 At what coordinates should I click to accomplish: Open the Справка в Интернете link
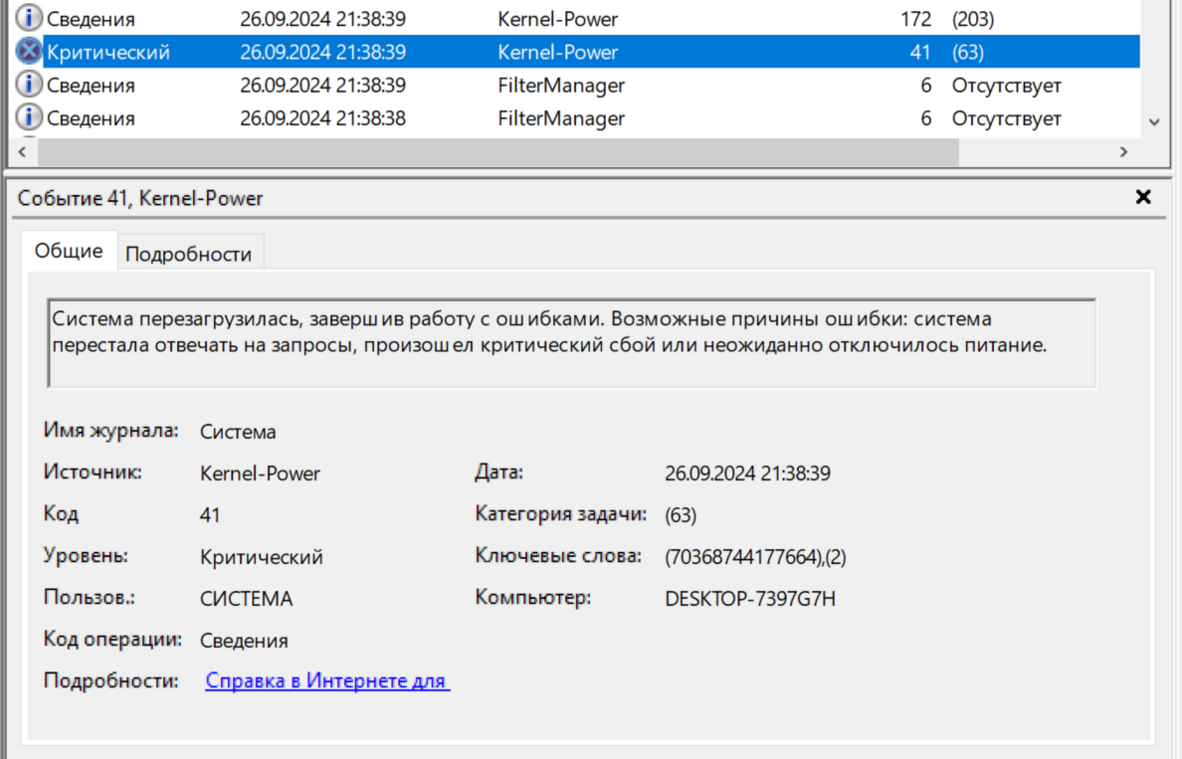pyautogui.click(x=327, y=681)
